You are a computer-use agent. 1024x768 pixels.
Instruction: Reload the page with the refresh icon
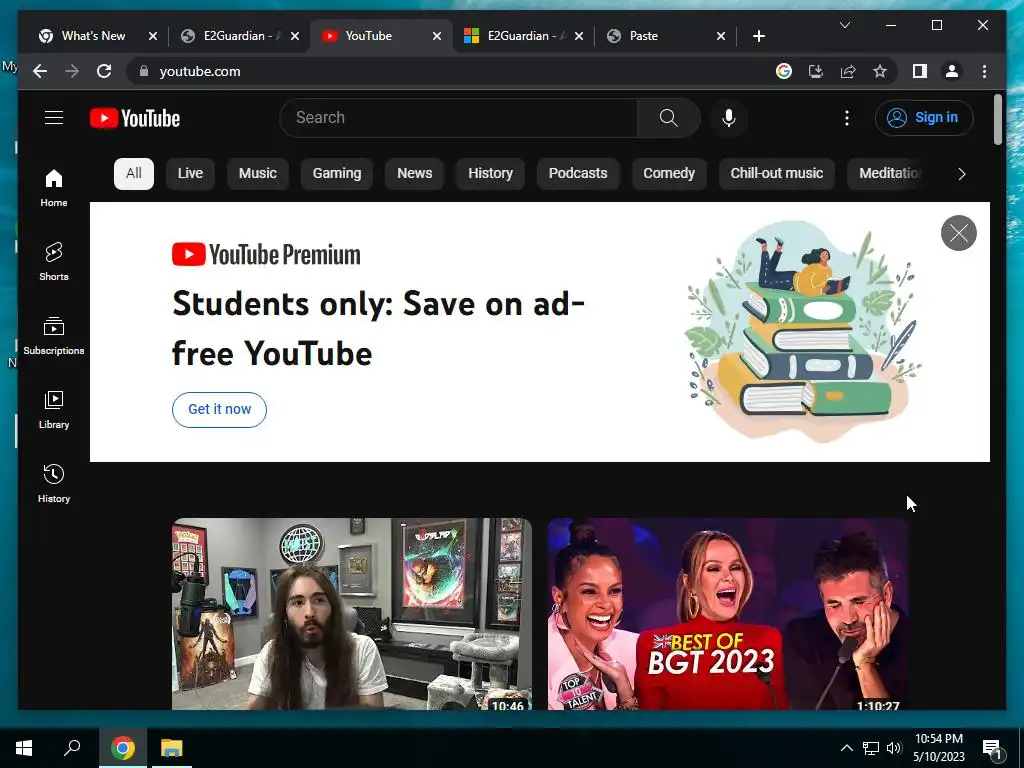(x=104, y=71)
